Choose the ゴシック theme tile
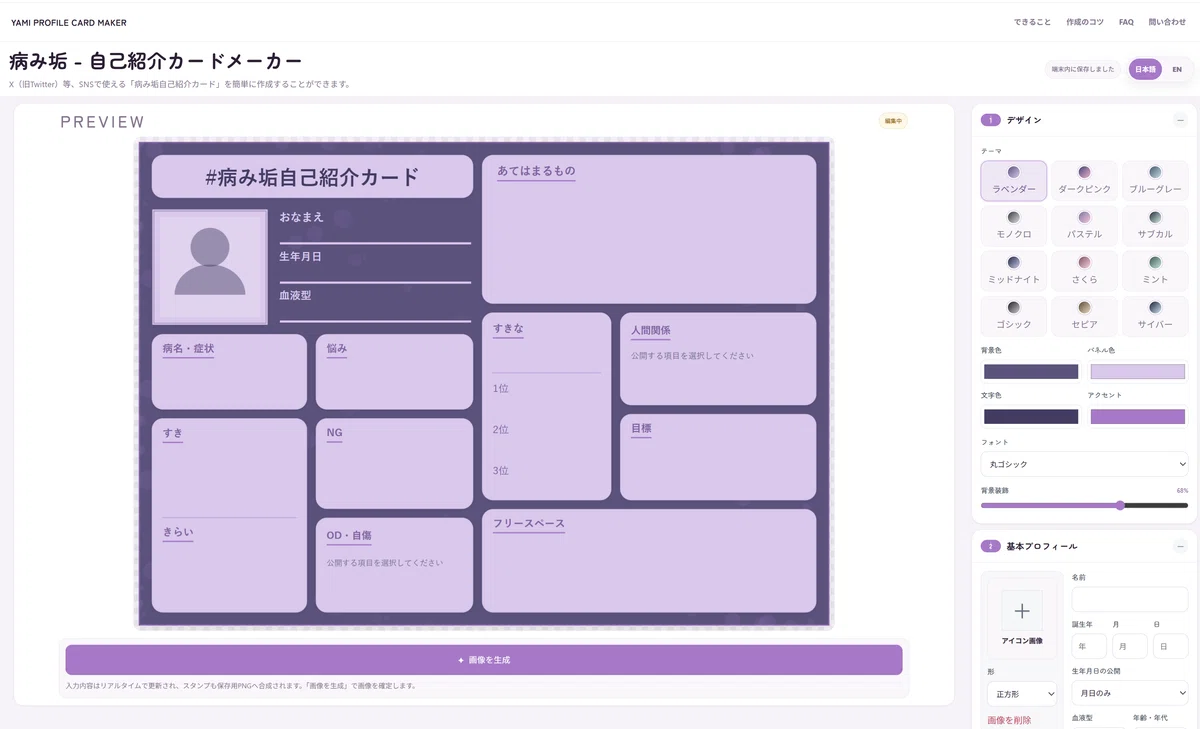1200x729 pixels. coord(1014,316)
